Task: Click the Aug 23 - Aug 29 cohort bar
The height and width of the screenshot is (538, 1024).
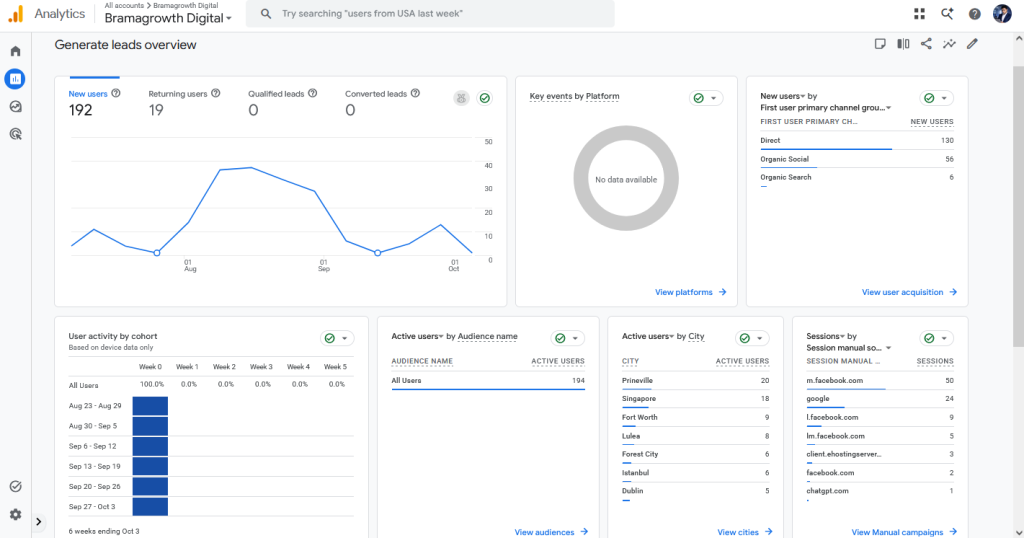Action: pos(150,405)
